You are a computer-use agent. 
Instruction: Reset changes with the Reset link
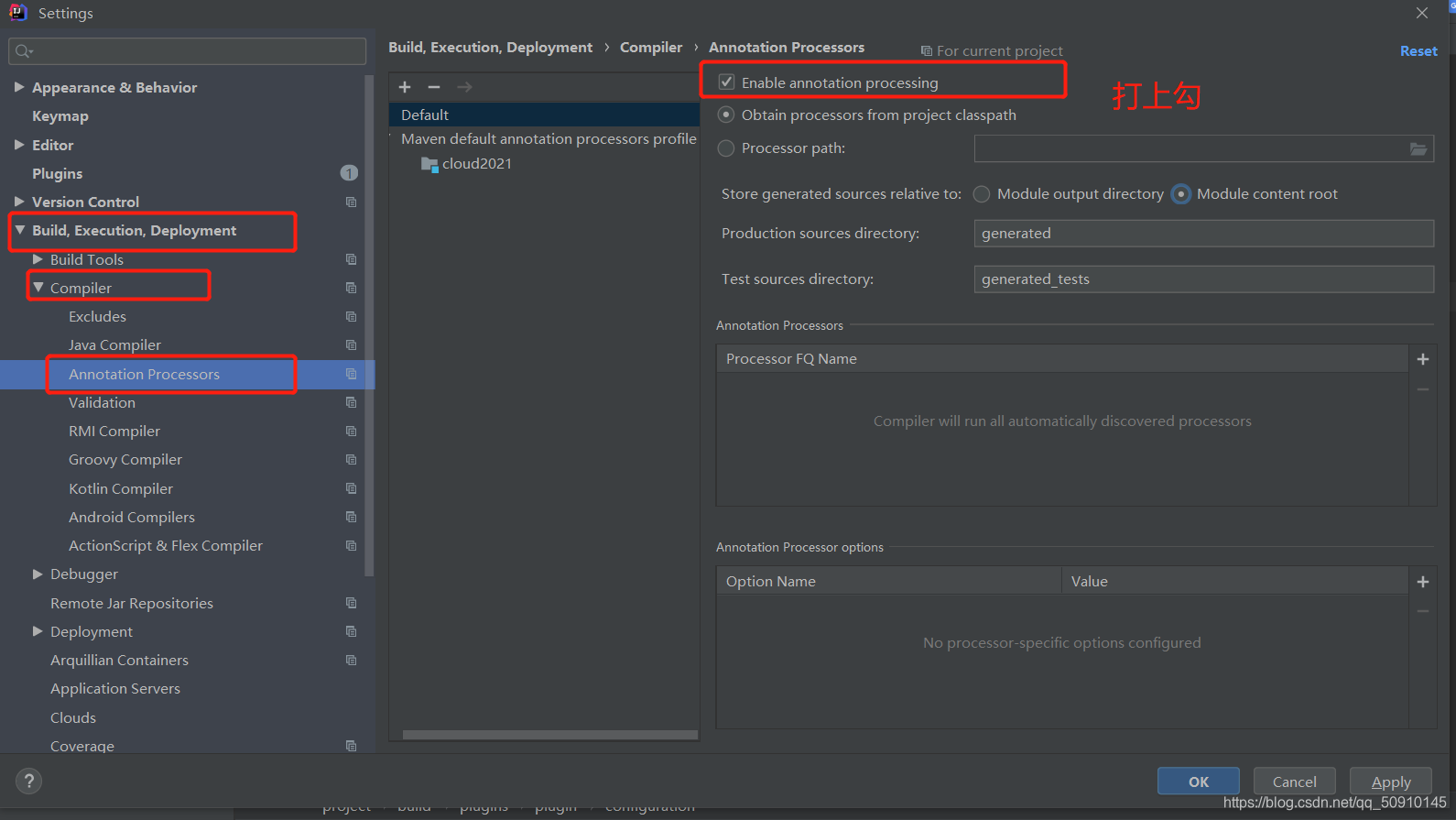[x=1418, y=51]
